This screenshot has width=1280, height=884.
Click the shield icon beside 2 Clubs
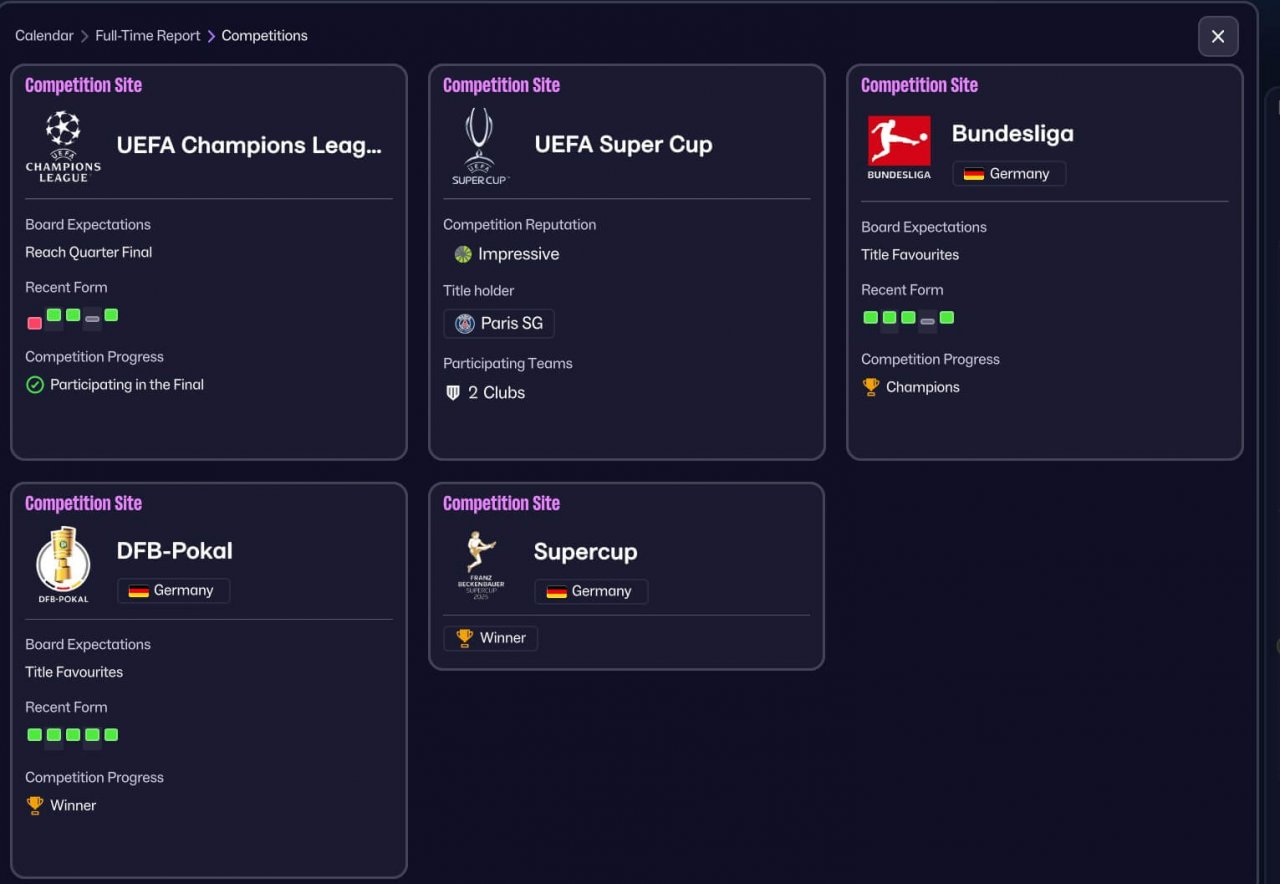[453, 393]
